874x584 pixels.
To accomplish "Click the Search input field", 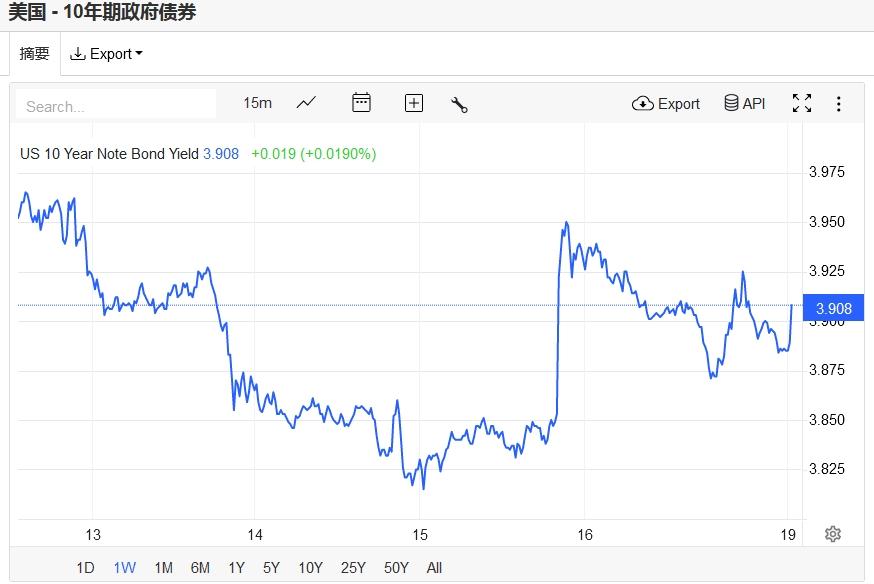I will point(116,105).
